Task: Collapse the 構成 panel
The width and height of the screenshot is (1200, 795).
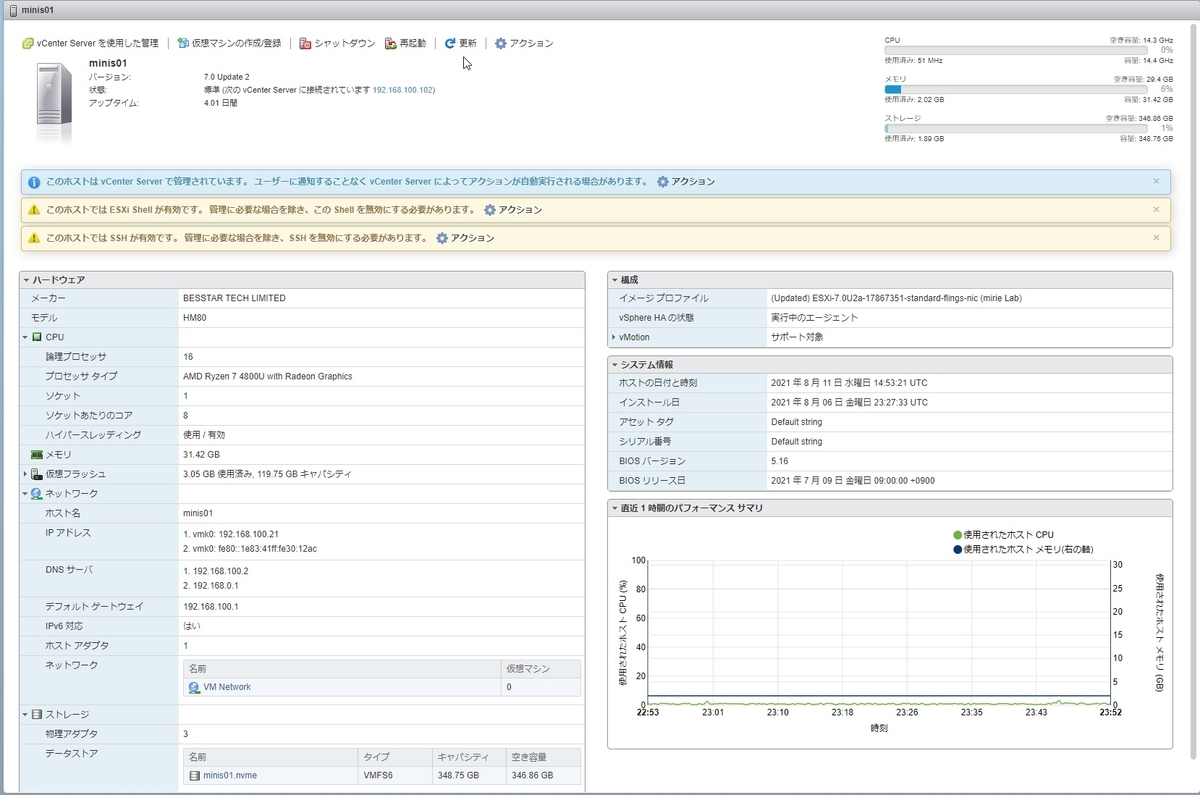Action: (615, 280)
